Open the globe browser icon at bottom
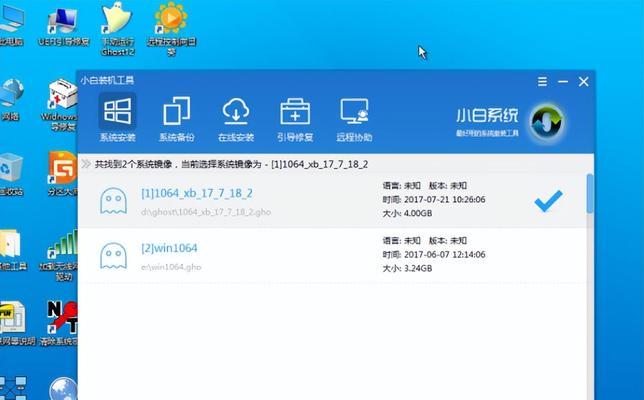644x400 pixels. [62, 389]
